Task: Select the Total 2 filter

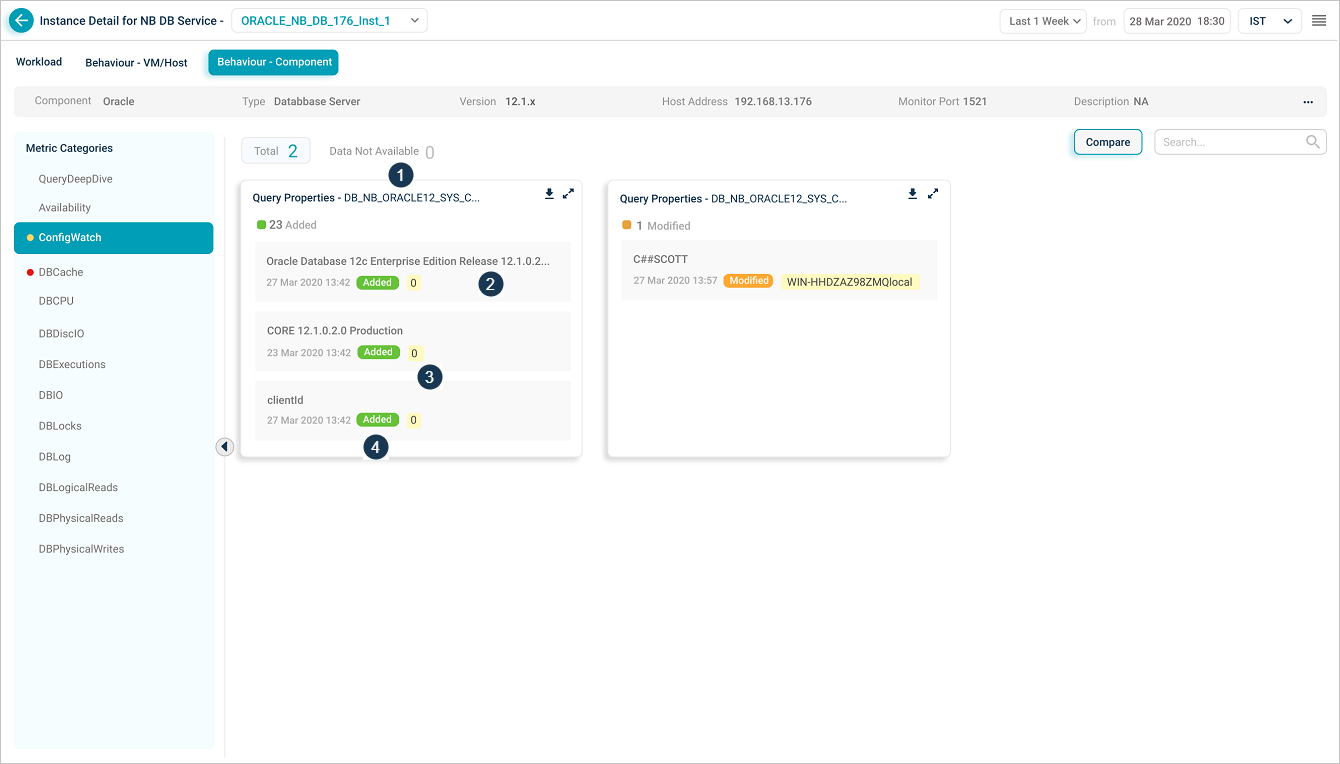Action: click(x=276, y=151)
